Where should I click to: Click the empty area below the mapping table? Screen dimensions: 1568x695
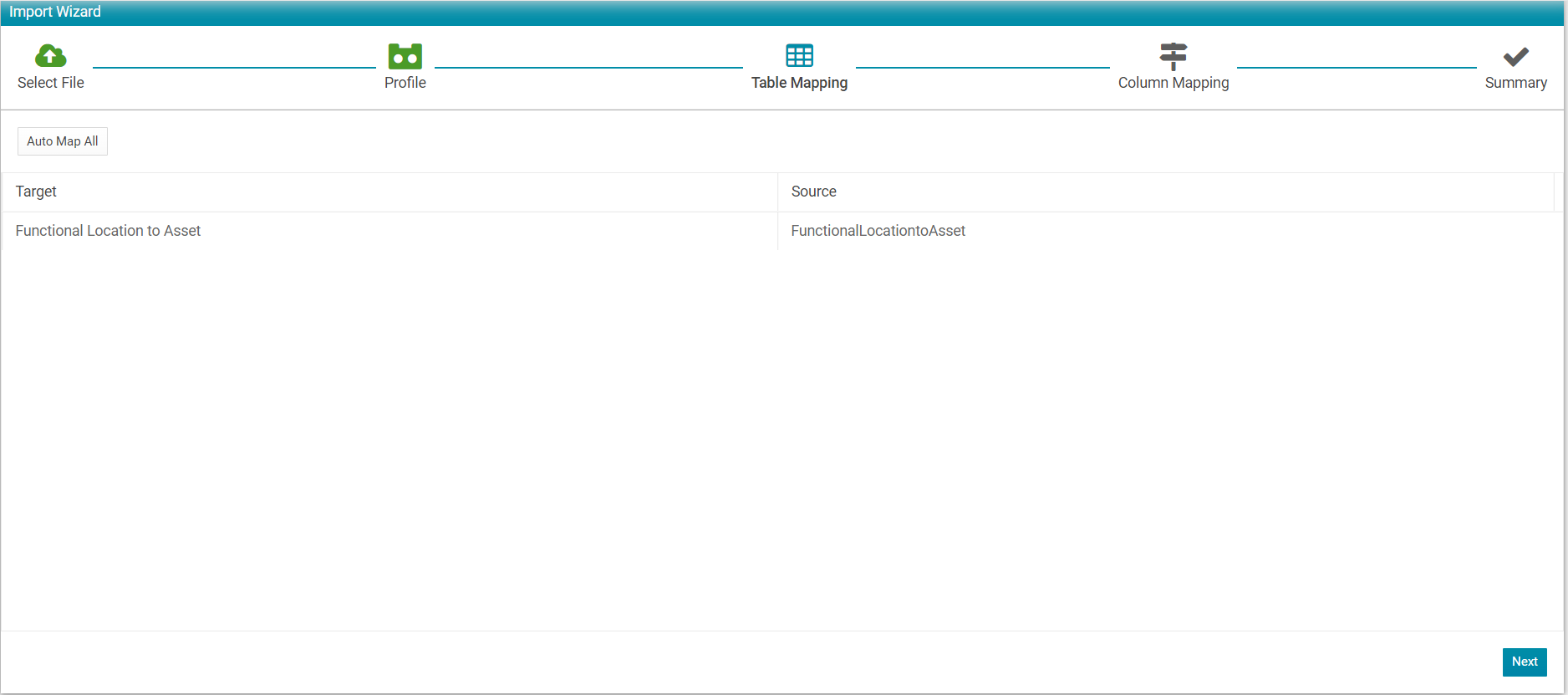782,439
